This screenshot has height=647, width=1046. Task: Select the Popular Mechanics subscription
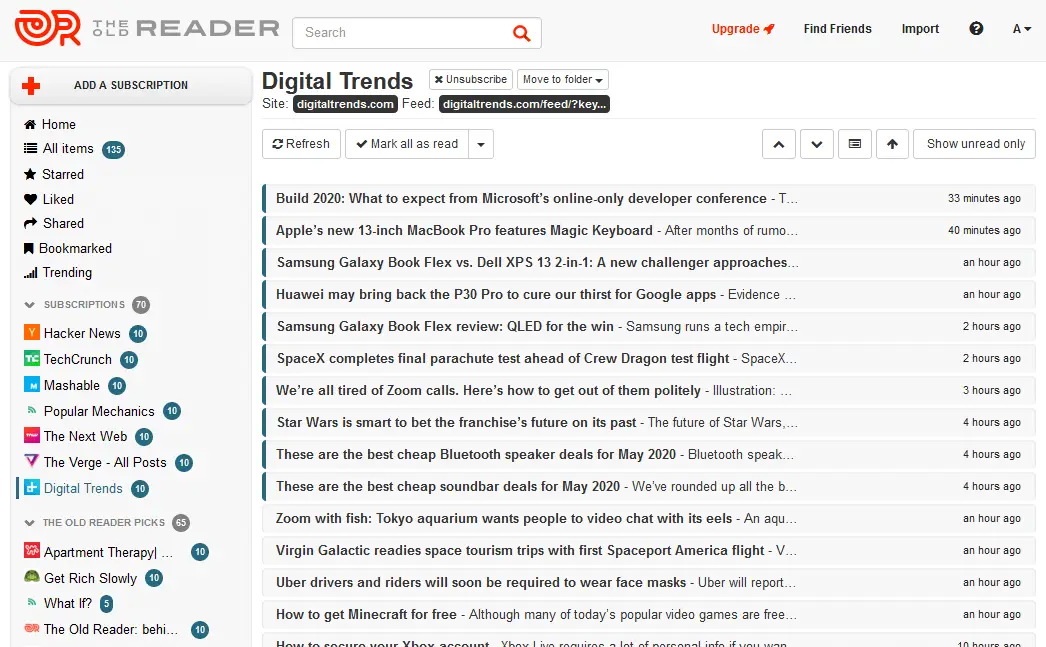coord(99,411)
